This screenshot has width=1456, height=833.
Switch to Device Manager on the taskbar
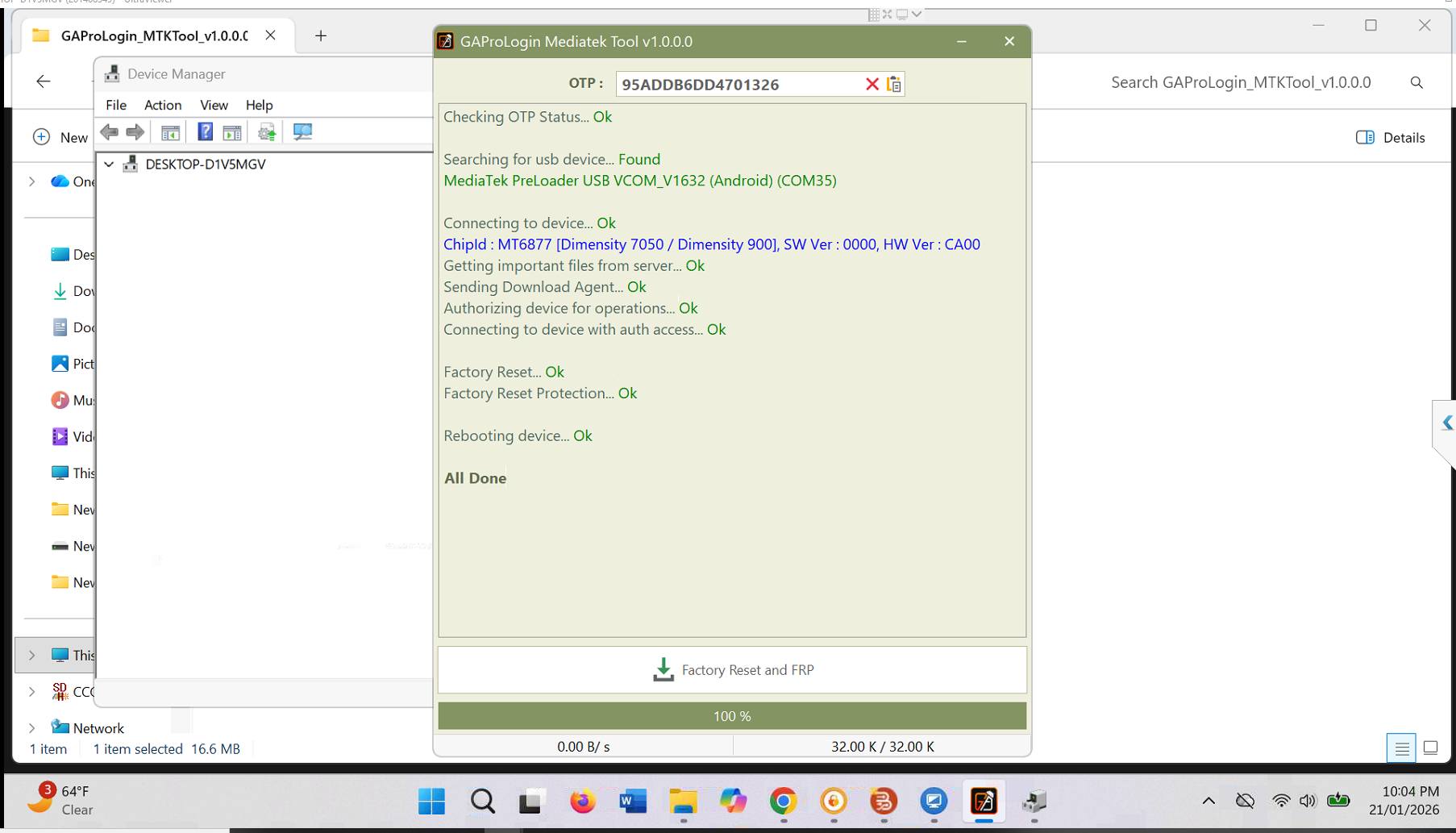point(1034,802)
